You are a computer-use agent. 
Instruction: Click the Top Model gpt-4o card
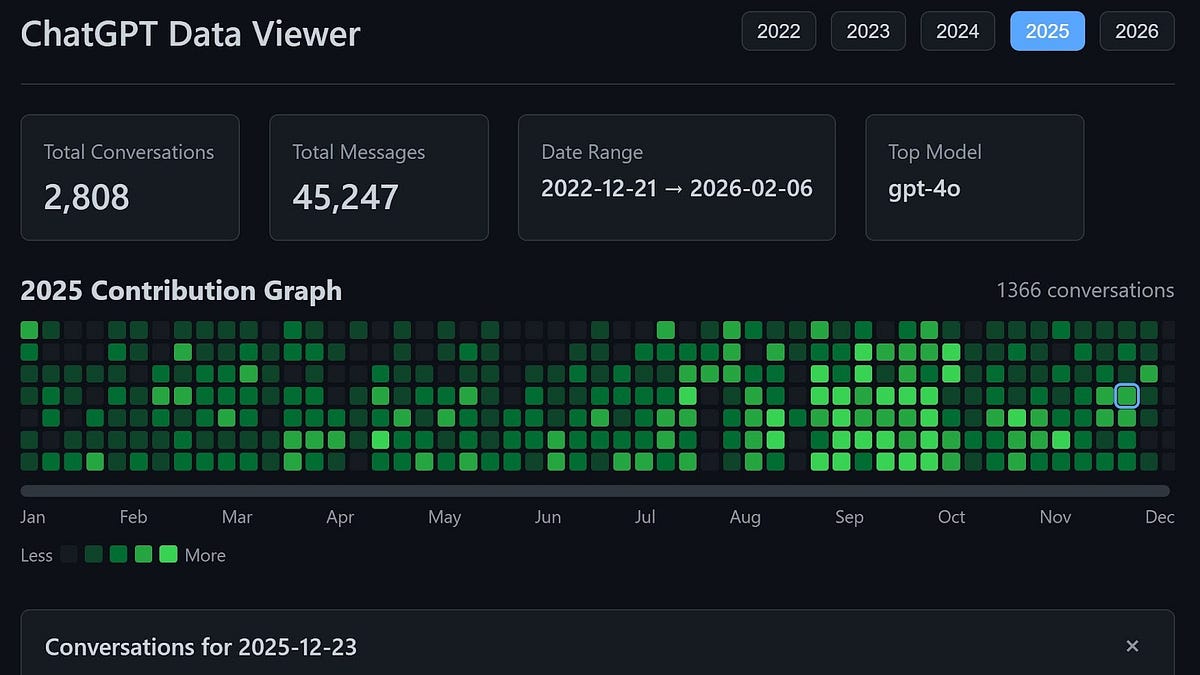tap(974, 177)
